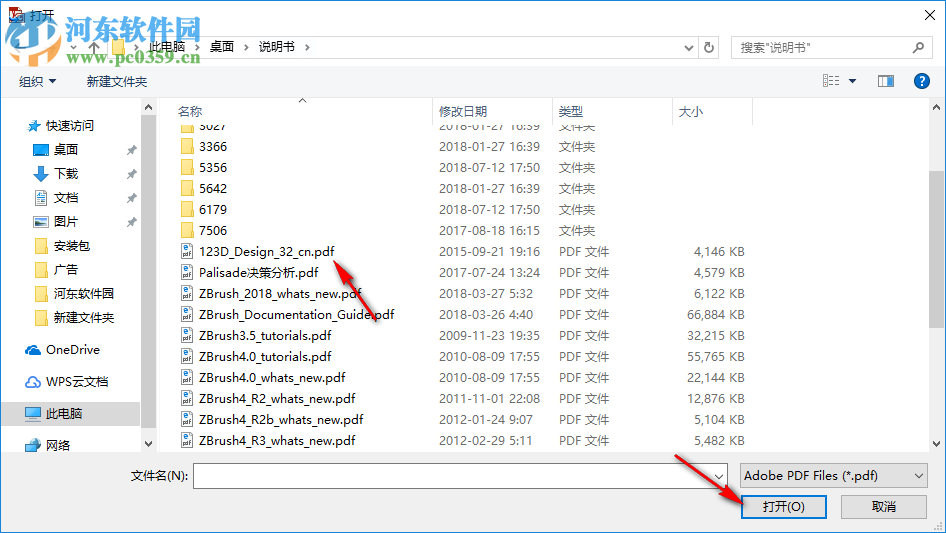The width and height of the screenshot is (946, 533).
Task: Click sidebar scrollbar down arrow
Action: pyautogui.click(x=148, y=444)
